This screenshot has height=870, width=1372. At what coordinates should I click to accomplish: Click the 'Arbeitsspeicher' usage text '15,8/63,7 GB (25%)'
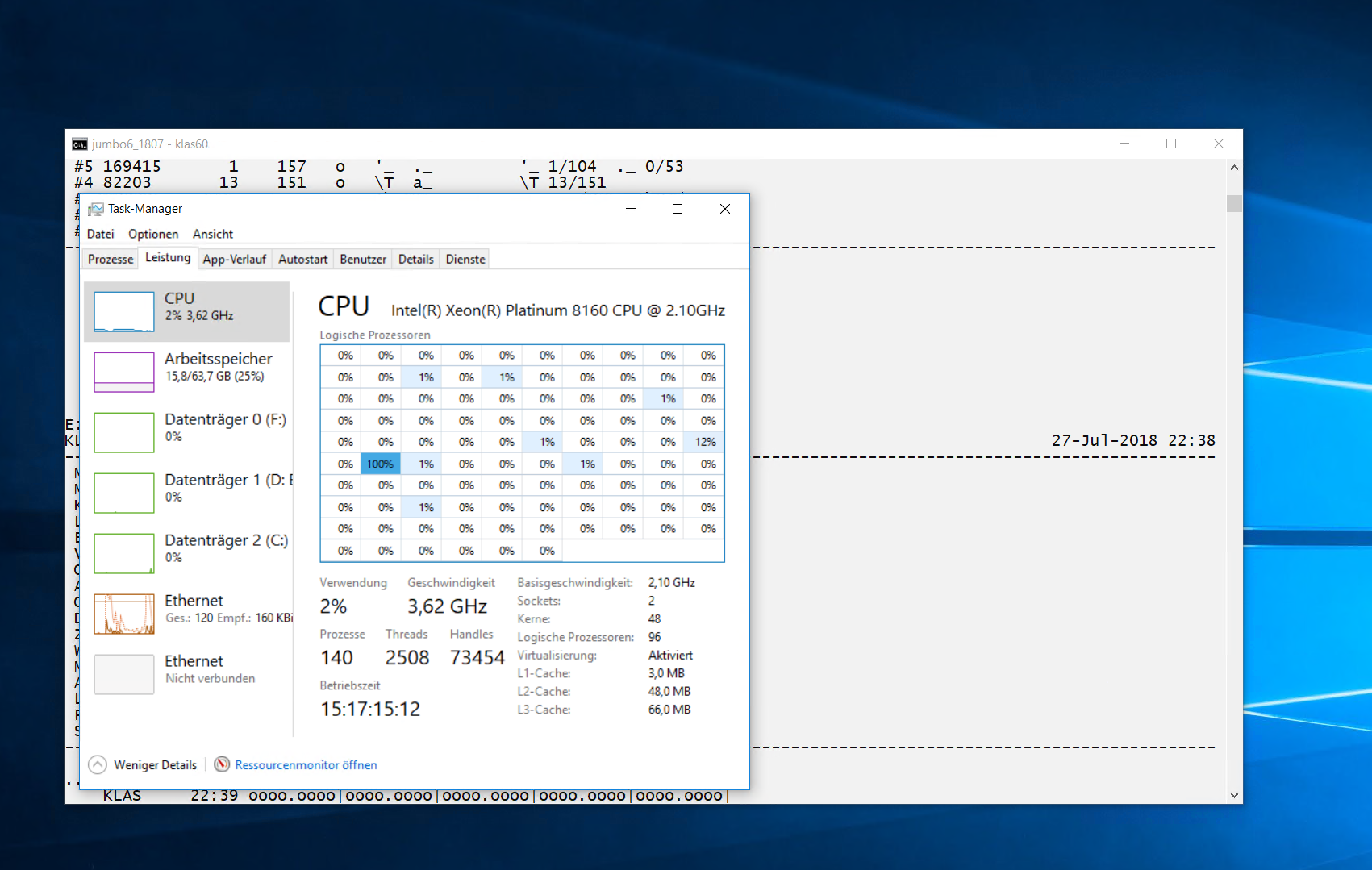(215, 377)
